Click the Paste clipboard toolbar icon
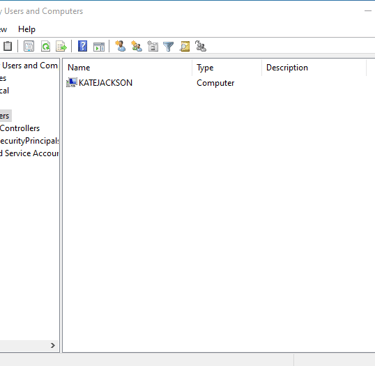 click(7, 46)
